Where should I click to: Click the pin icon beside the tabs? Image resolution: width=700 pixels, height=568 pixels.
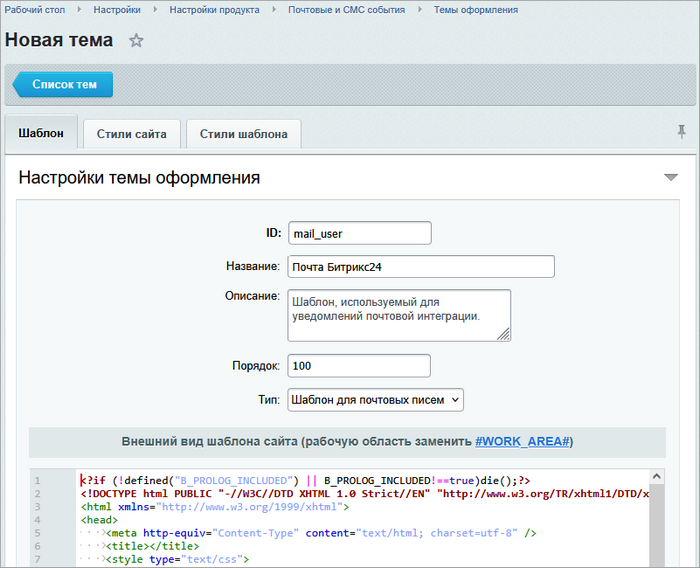pyautogui.click(x=681, y=132)
